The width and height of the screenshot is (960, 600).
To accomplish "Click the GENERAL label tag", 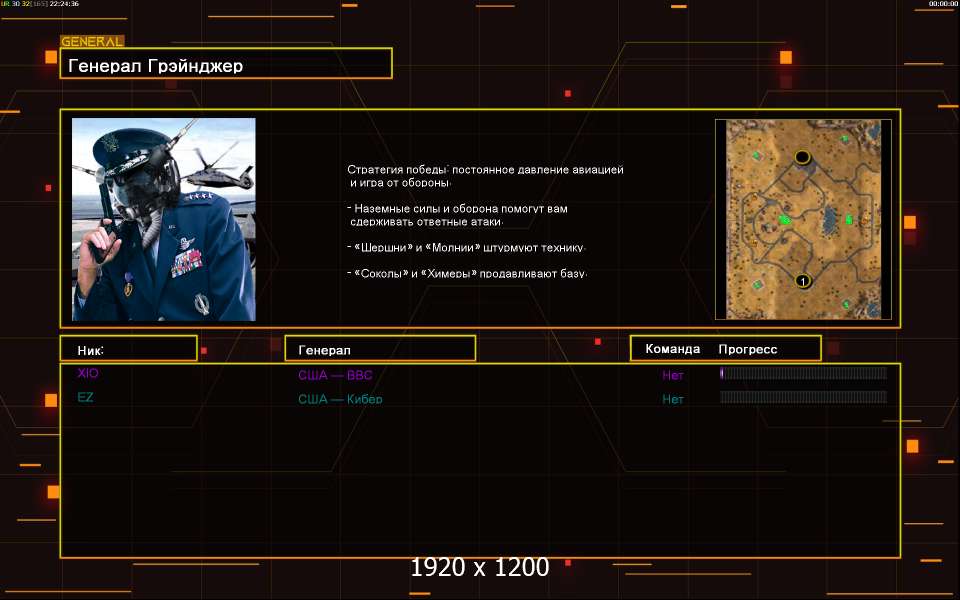I will (x=92, y=42).
